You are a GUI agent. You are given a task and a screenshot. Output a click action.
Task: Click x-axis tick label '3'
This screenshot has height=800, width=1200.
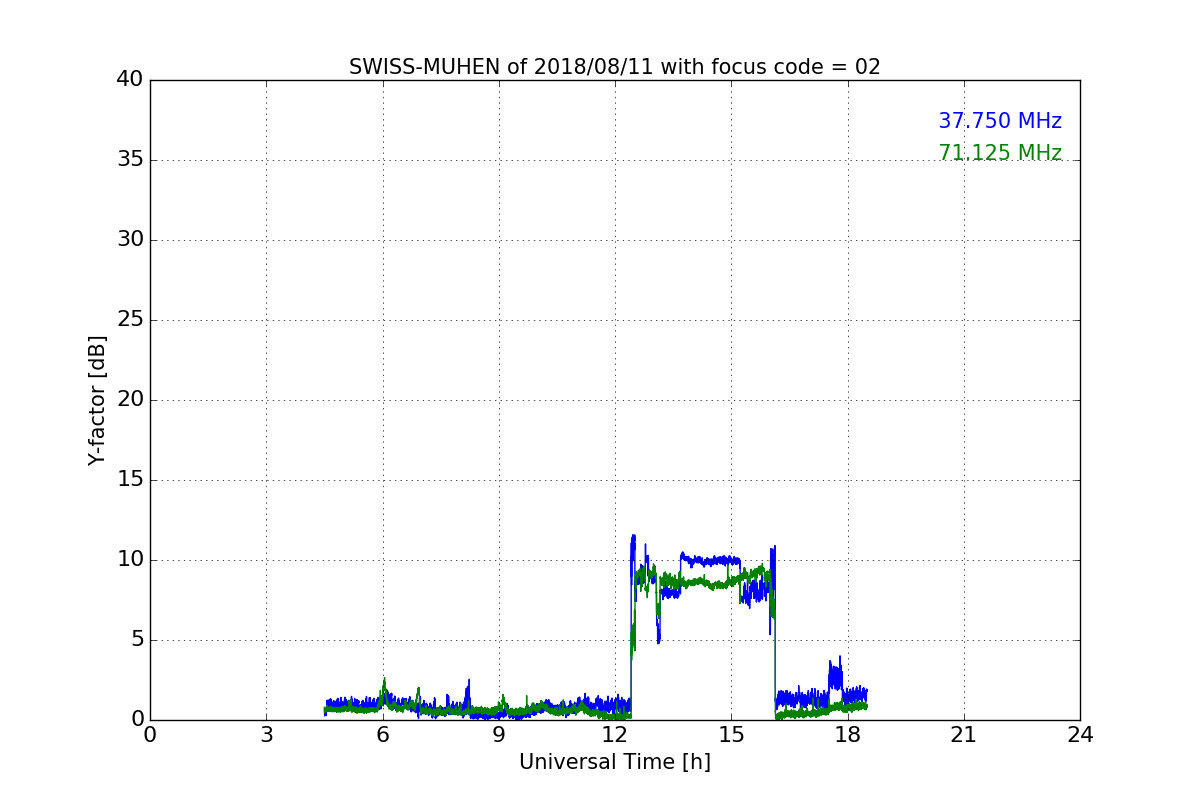click(x=266, y=734)
